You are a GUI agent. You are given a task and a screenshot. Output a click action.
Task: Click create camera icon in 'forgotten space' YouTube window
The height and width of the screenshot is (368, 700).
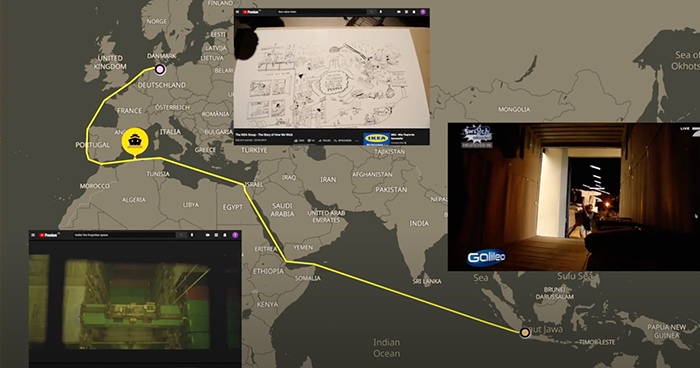208,235
